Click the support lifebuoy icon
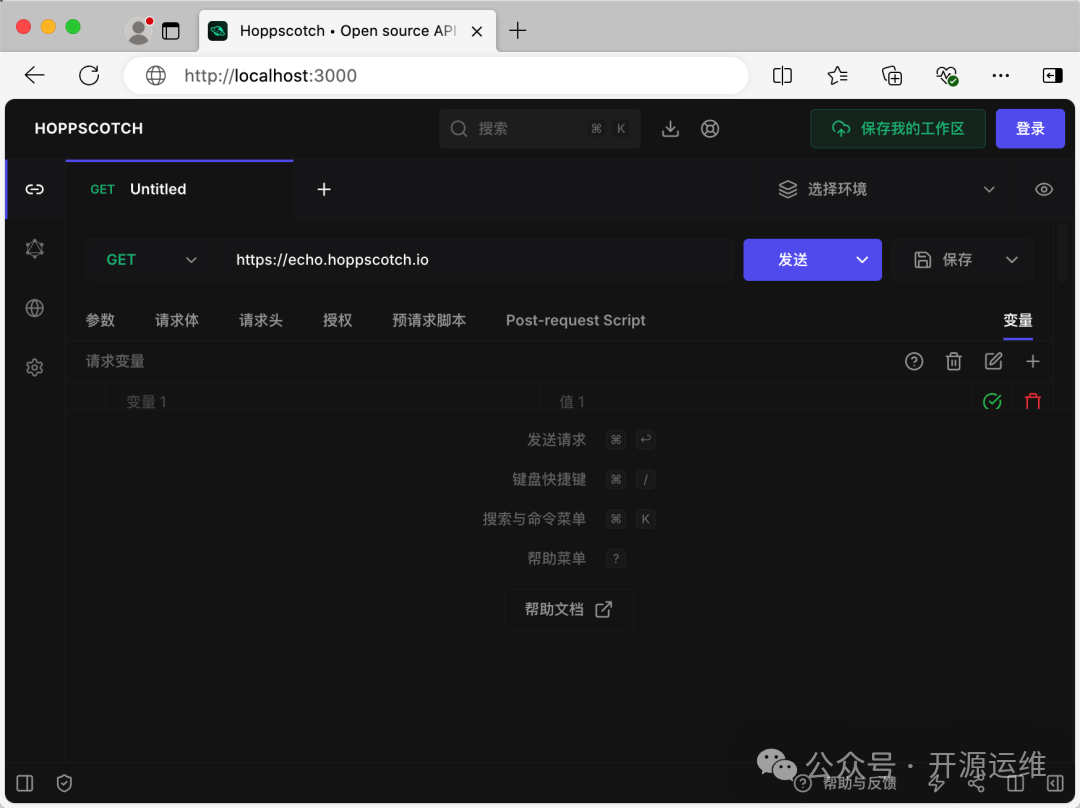The height and width of the screenshot is (808, 1080). pos(710,129)
